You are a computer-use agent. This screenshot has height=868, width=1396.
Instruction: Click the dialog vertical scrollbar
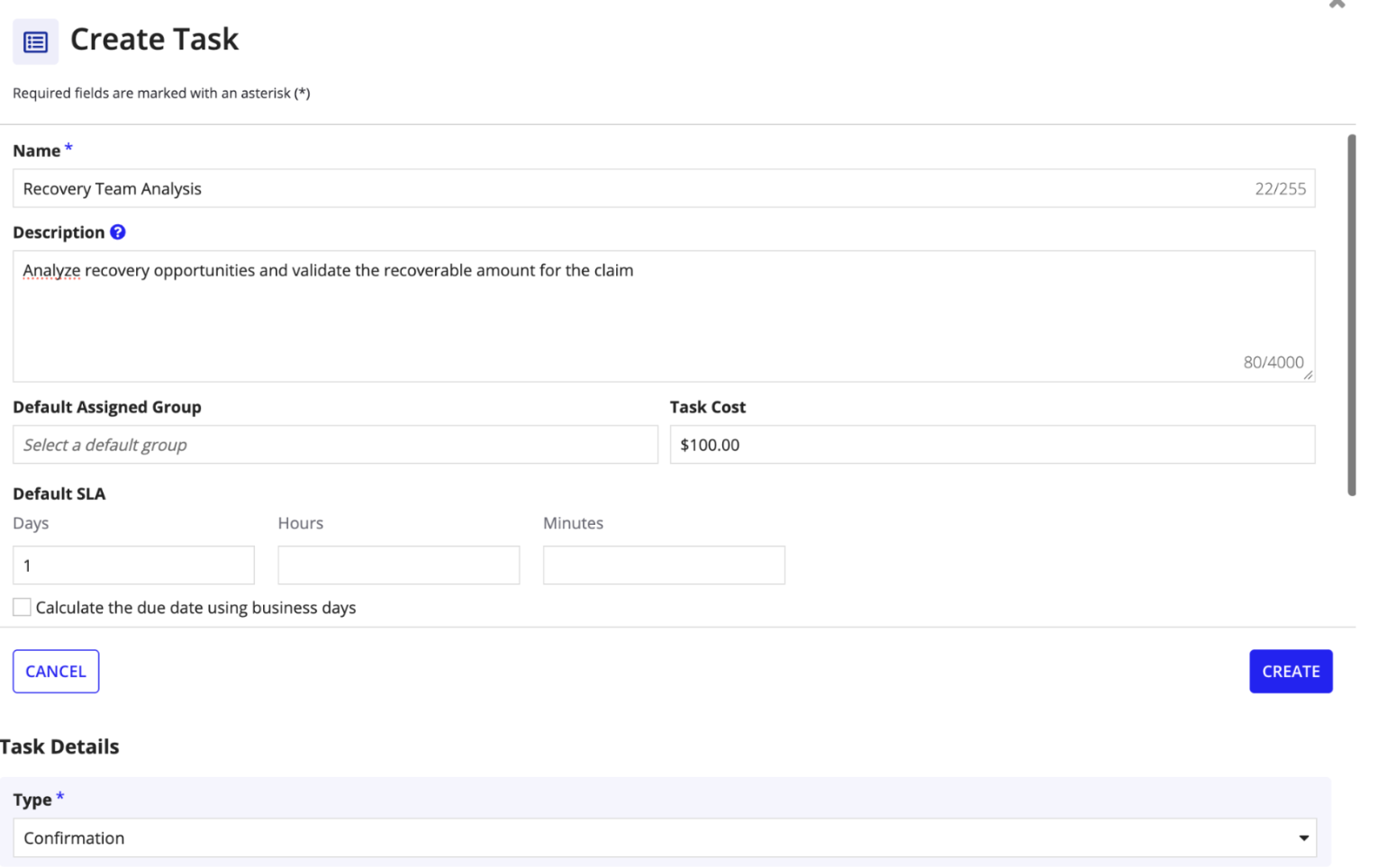tap(1351, 315)
